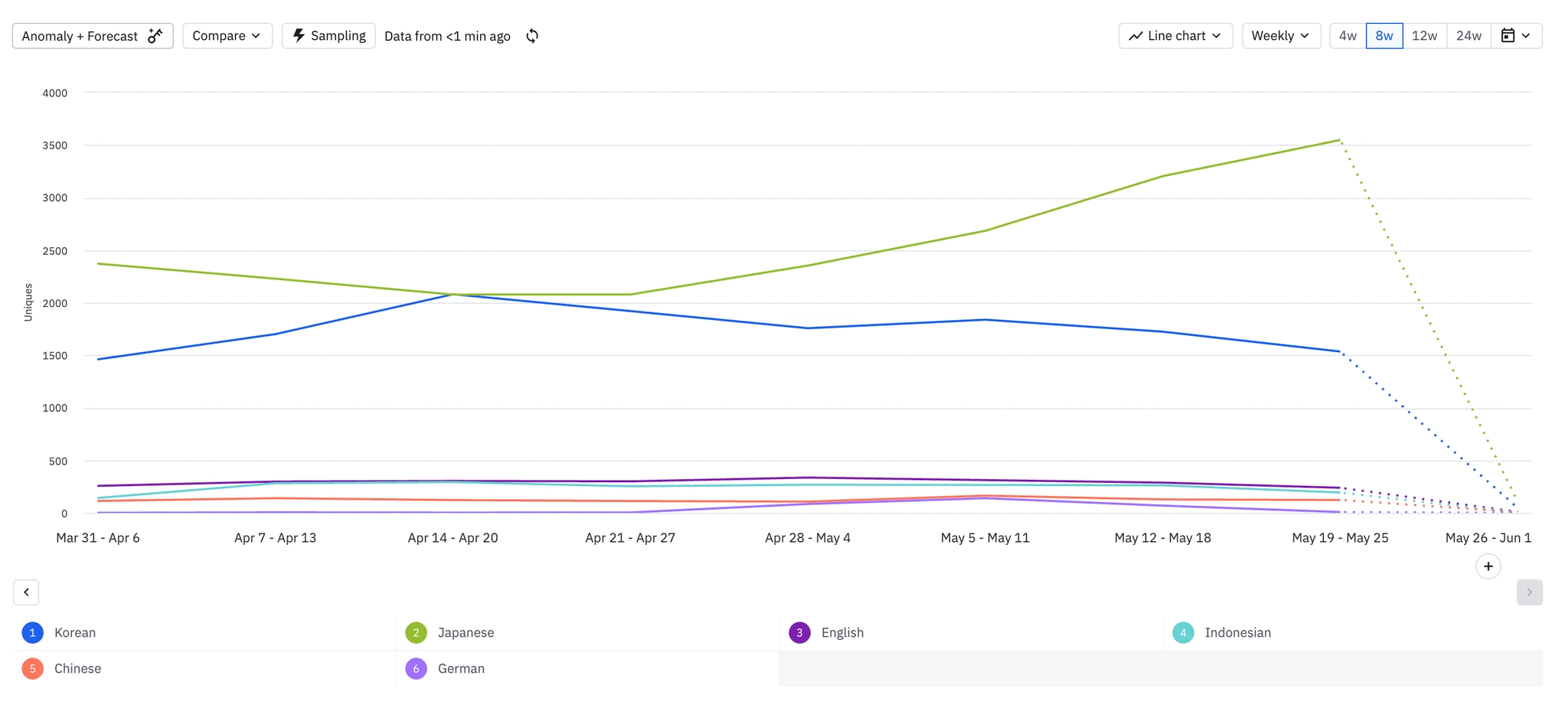
Task: Go to previous legend page arrow
Action: pyautogui.click(x=26, y=592)
